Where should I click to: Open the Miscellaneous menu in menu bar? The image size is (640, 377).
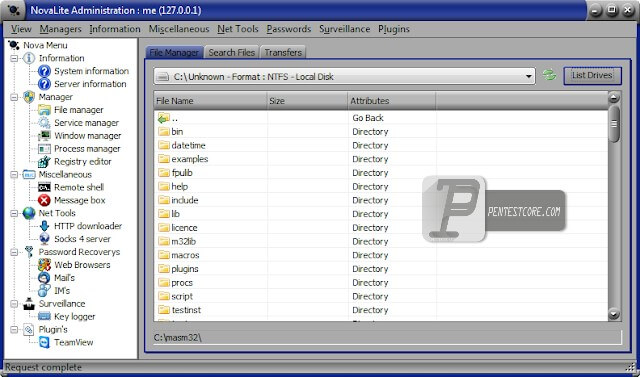coord(179,29)
